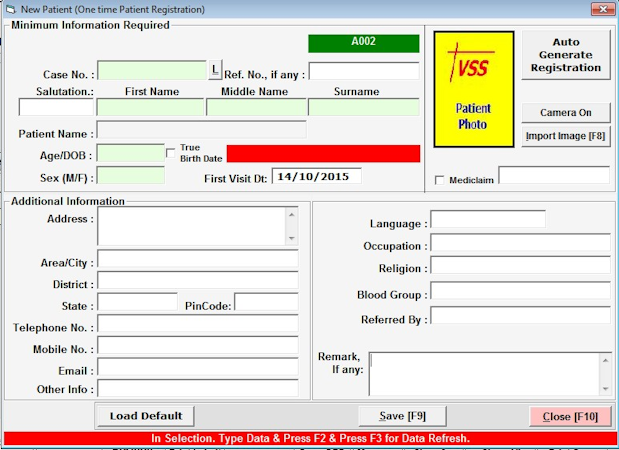Screen dimensions: 619x450
Task: Click inside the Address text area
Action: 192,226
